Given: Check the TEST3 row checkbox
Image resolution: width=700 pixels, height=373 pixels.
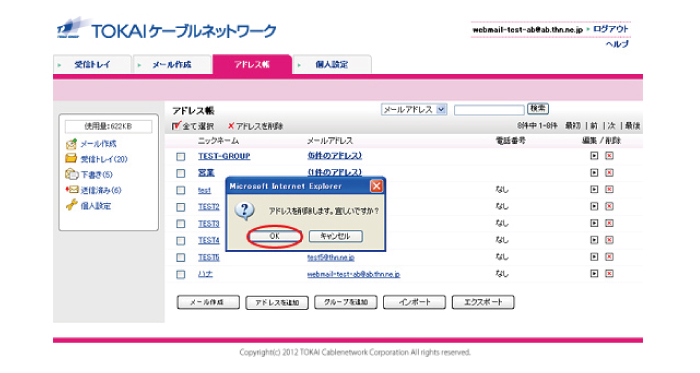Looking at the screenshot, I should coord(180,224).
